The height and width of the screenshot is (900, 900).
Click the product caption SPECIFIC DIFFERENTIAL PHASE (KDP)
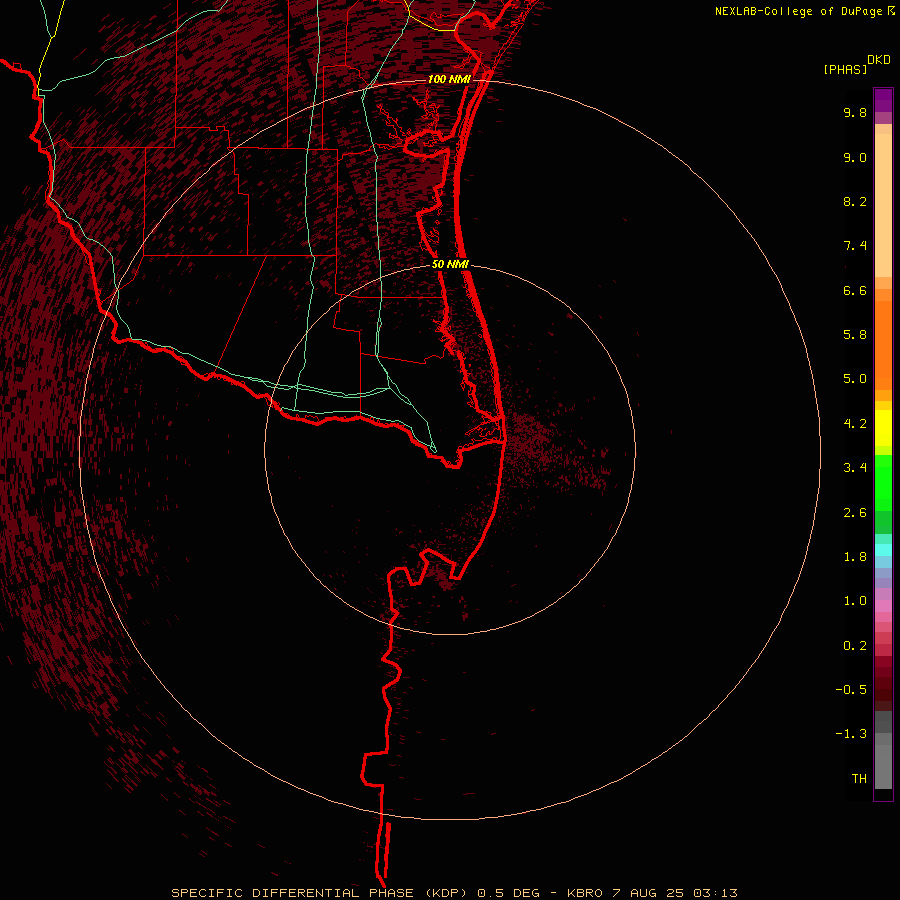coord(321,893)
